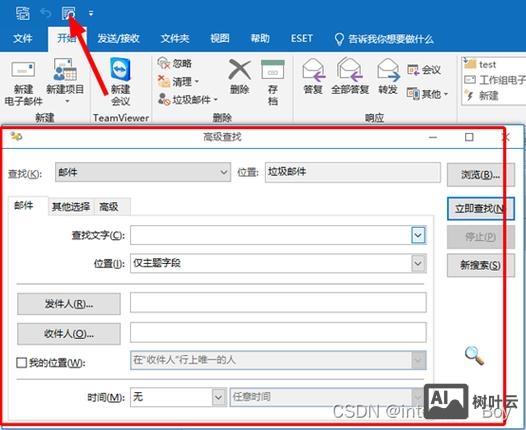
Task: Click the 新建电子邮件 icon
Action: [23, 70]
